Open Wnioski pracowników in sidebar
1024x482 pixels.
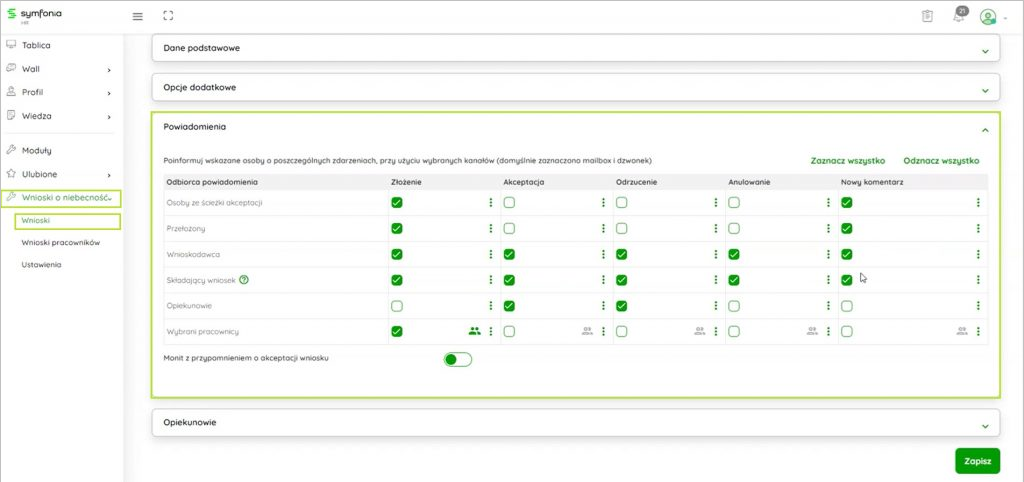point(61,242)
